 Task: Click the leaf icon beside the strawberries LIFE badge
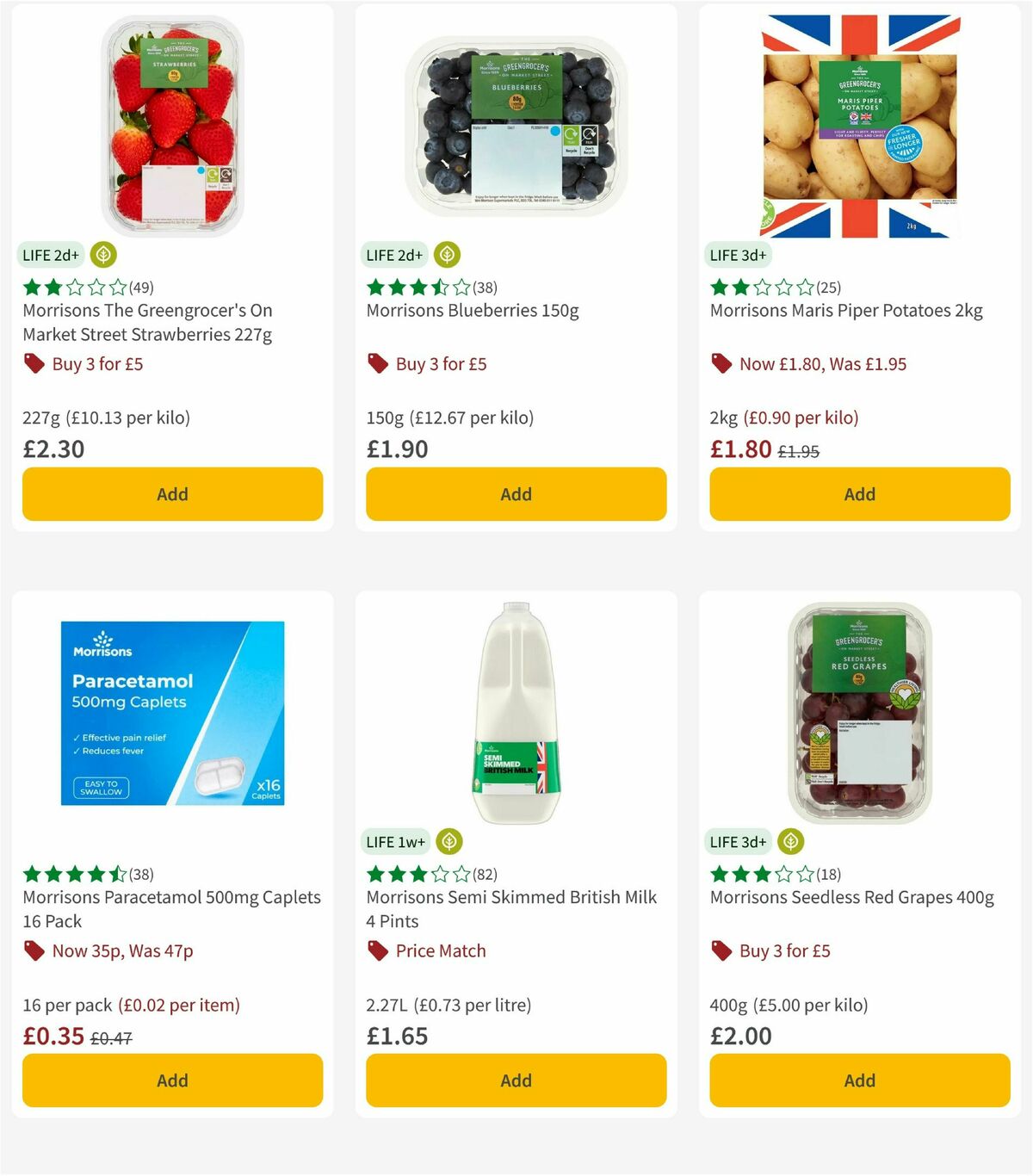coord(102,255)
